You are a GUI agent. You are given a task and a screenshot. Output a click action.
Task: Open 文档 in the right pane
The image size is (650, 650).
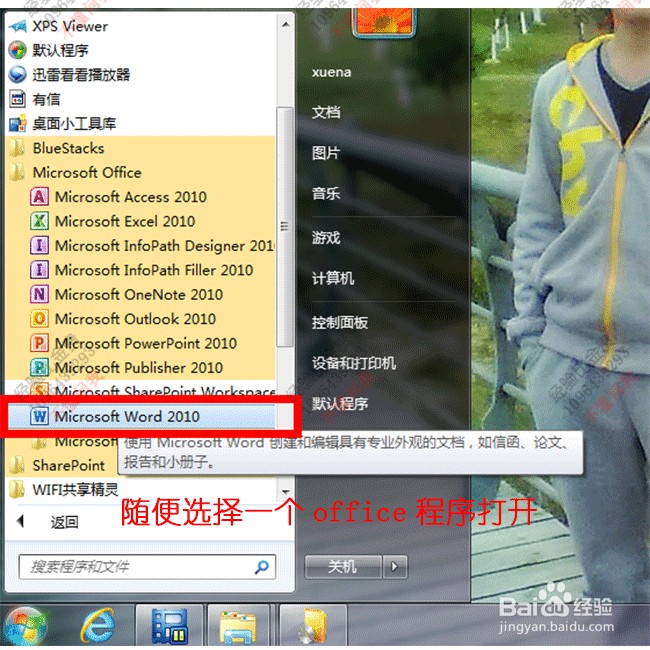tap(326, 112)
